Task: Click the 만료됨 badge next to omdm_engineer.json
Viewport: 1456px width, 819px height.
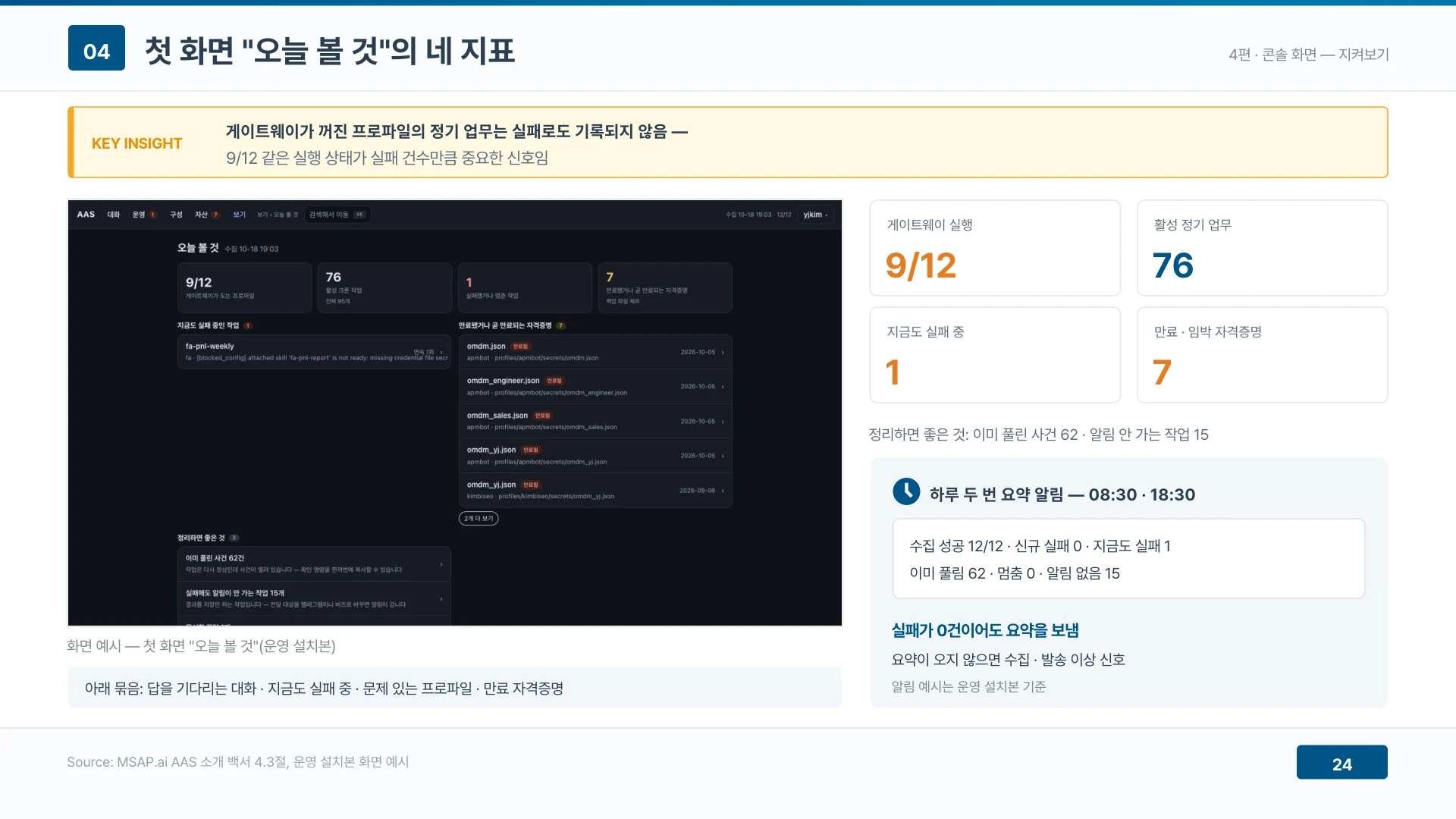Action: pyautogui.click(x=554, y=381)
